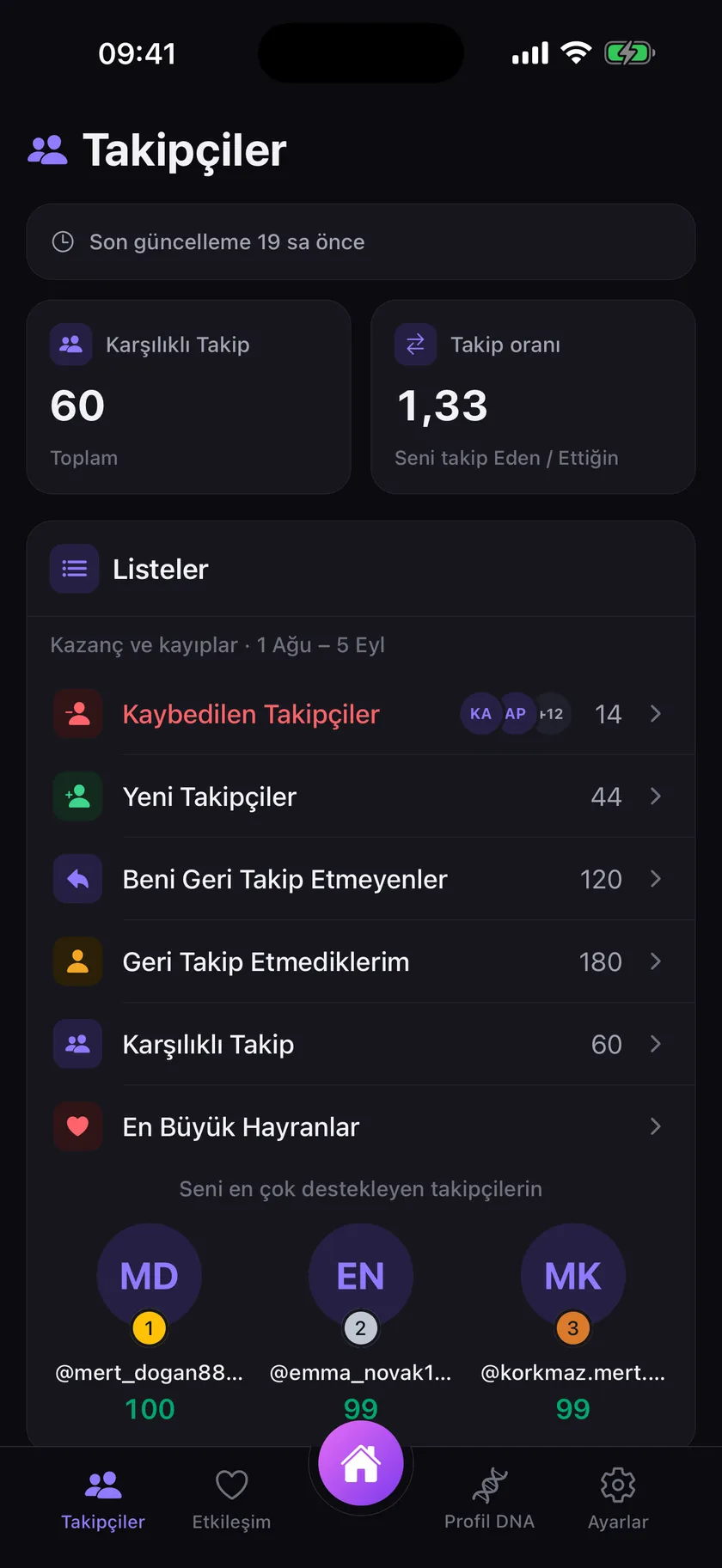The image size is (722, 1568).
Task: Tap the red Kaybedilen Takipçiler icon
Action: [x=78, y=714]
